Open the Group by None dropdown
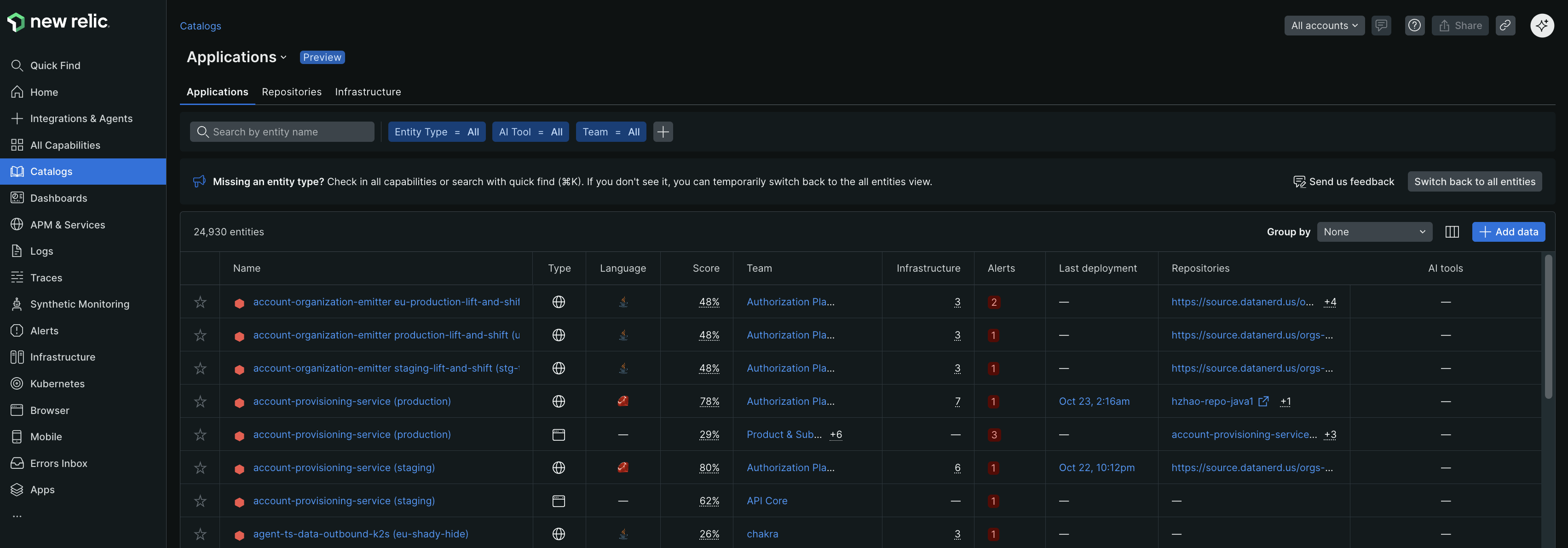Viewport: 1568px width, 548px height. (1374, 232)
